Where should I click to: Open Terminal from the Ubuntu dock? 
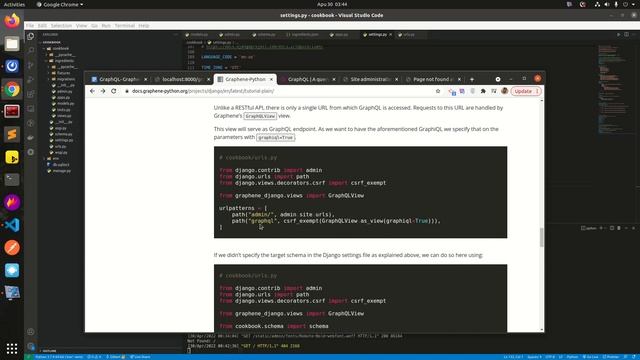click(12, 179)
